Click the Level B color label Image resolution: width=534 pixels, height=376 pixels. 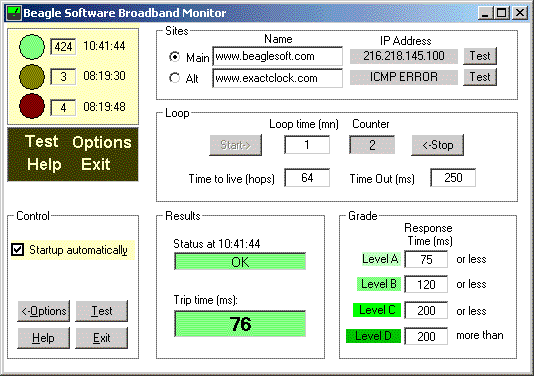[379, 284]
